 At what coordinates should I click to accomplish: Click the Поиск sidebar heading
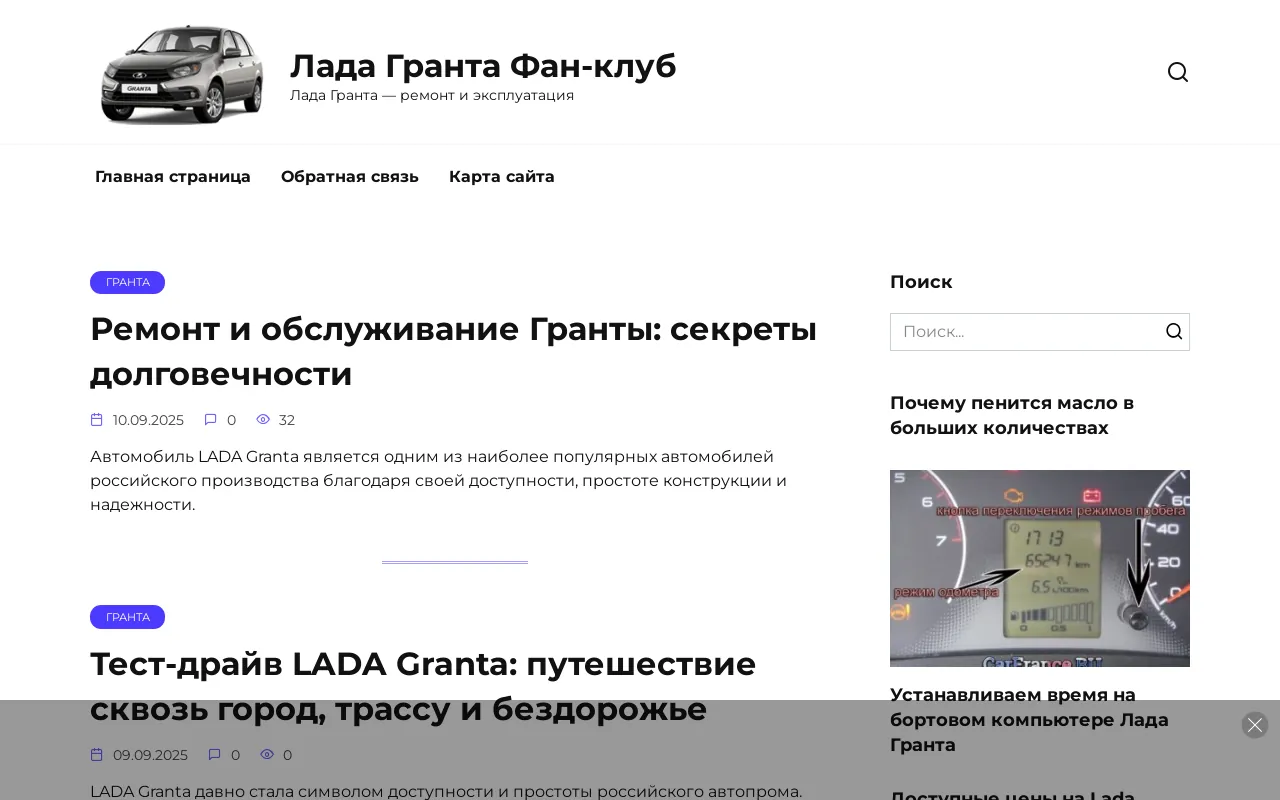coord(921,282)
